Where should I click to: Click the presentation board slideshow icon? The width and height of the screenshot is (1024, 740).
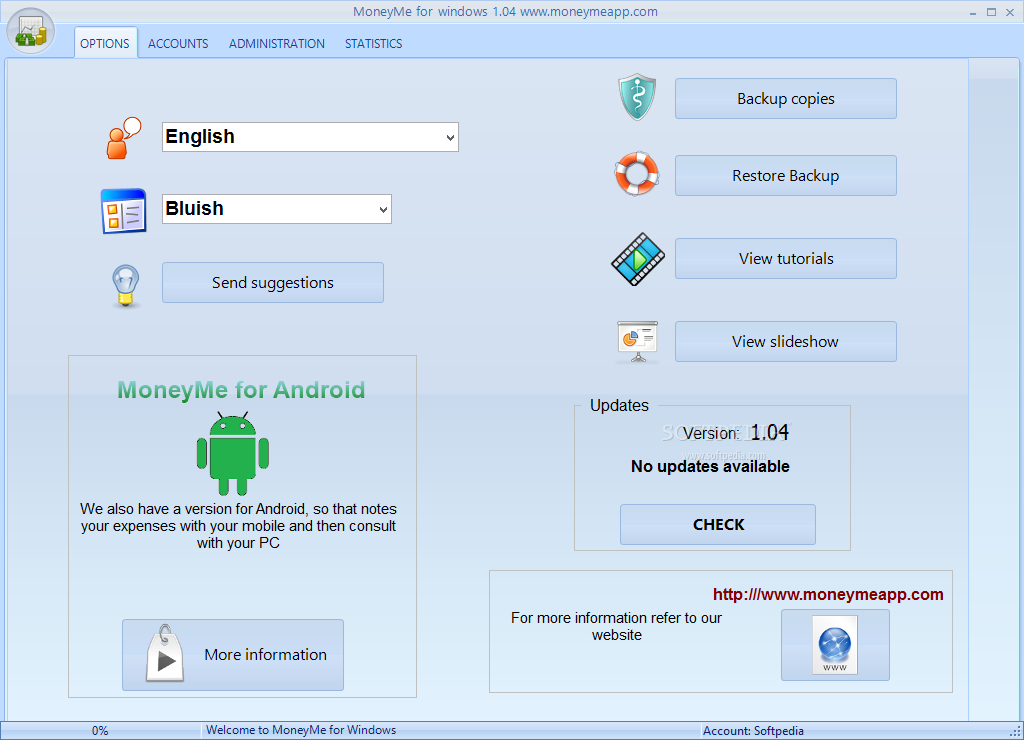pos(637,342)
